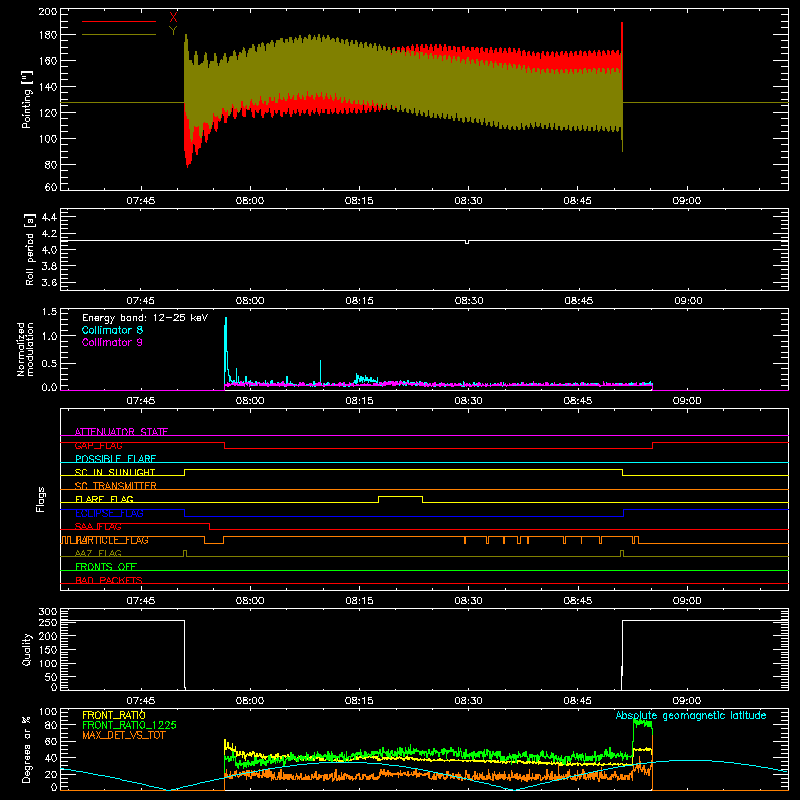Click the lowered step on the SAA_FLAG line

[498, 529]
